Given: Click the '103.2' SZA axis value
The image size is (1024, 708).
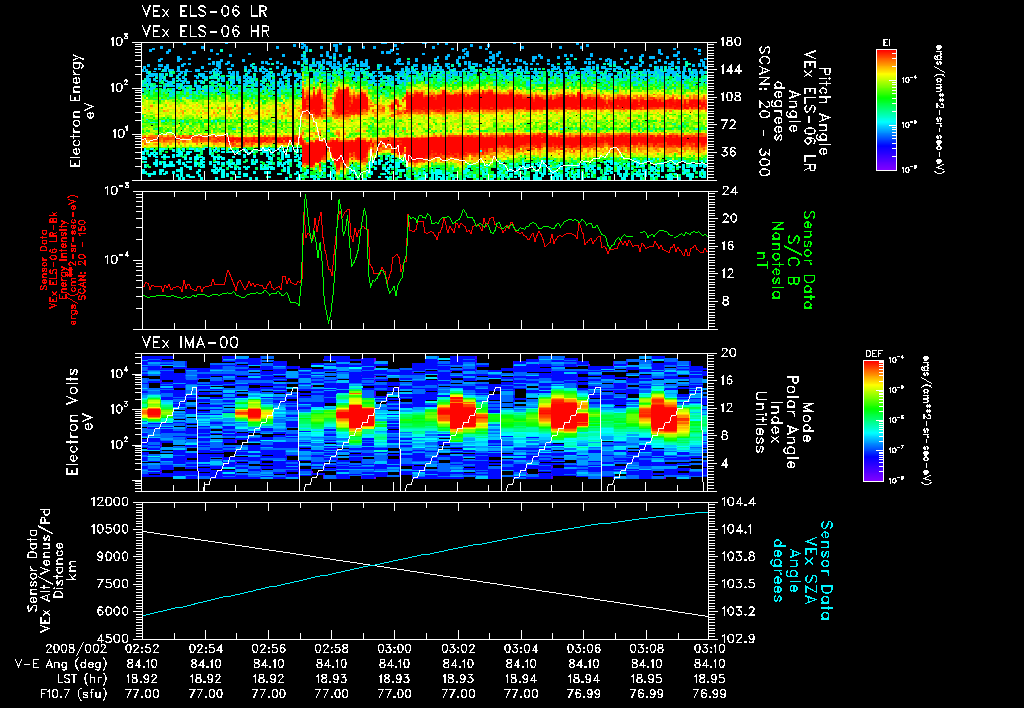Looking at the screenshot, I should (738, 611).
